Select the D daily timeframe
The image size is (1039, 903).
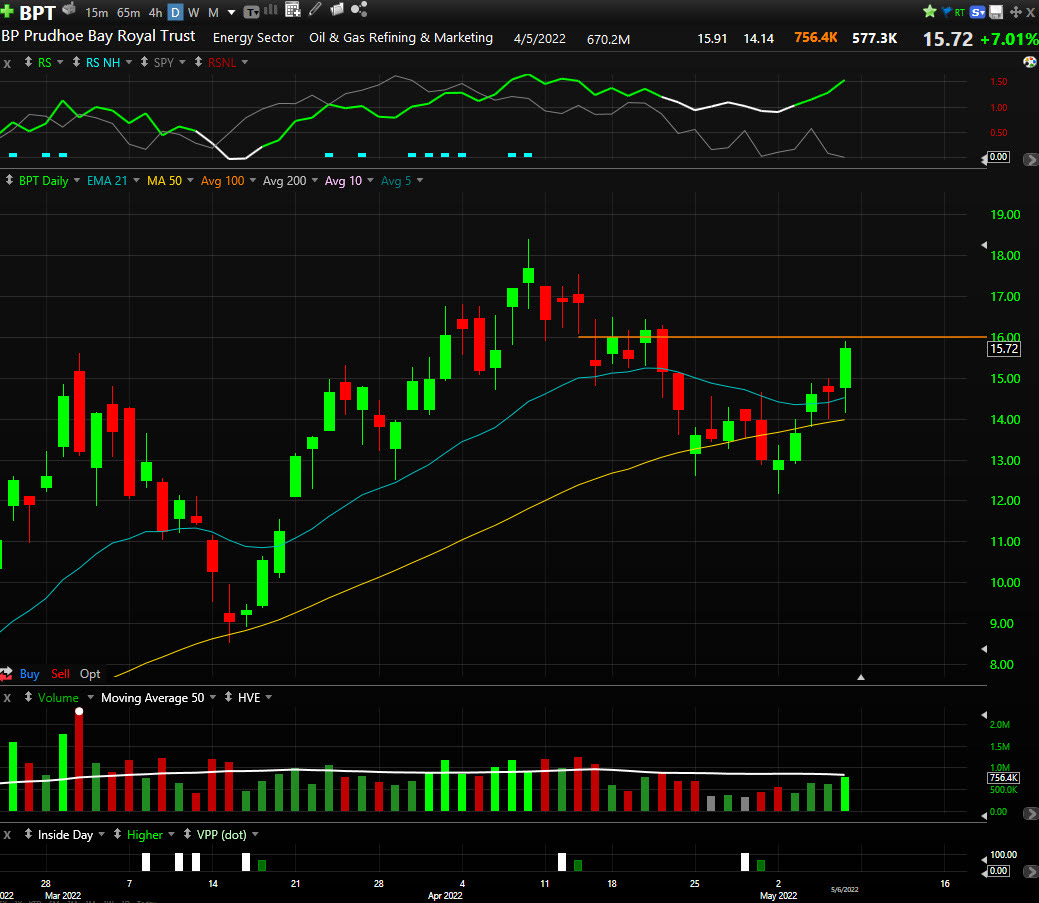coord(176,13)
